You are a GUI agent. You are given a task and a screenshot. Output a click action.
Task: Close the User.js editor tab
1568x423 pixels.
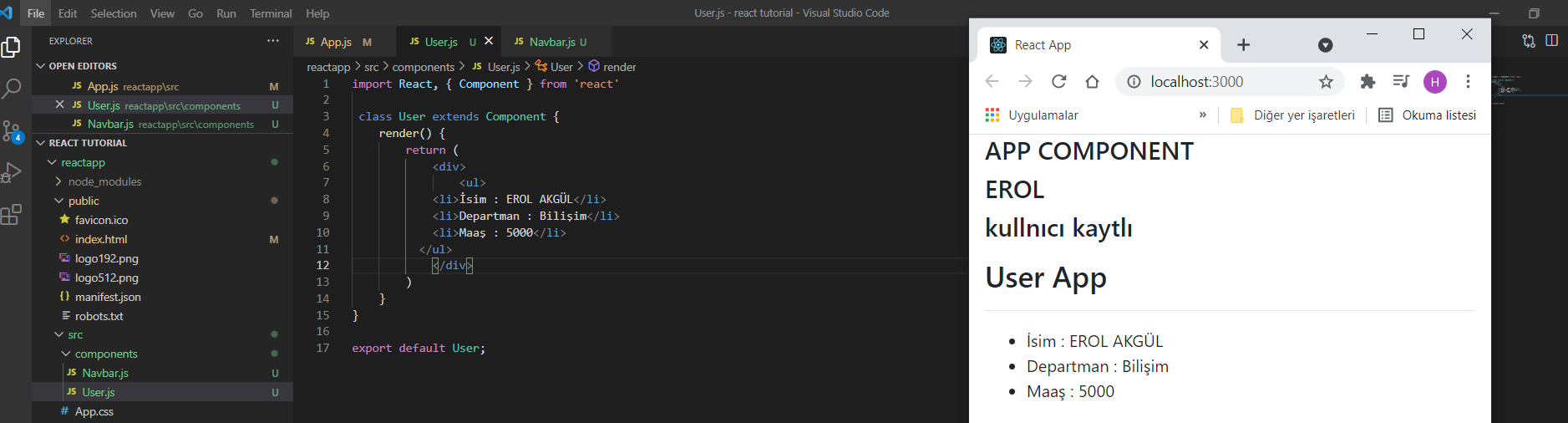click(489, 41)
